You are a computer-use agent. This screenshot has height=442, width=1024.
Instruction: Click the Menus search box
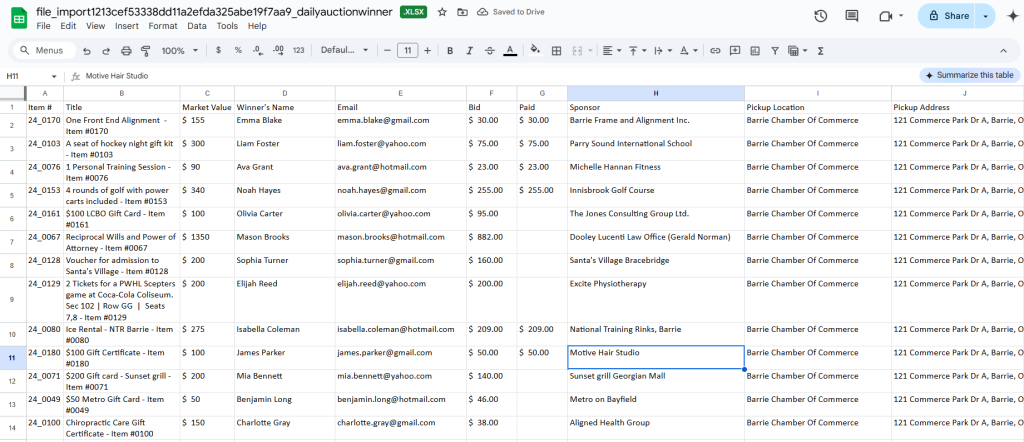[45, 50]
